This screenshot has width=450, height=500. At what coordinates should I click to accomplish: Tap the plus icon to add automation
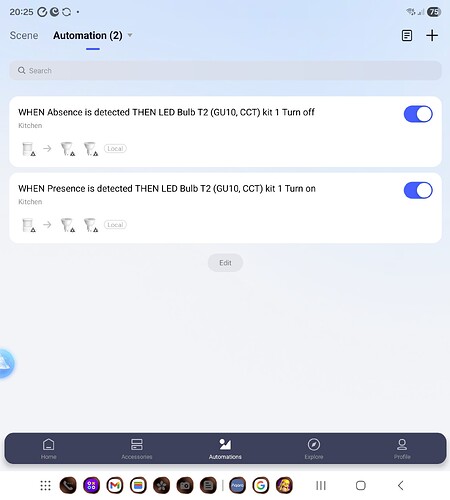coord(432,35)
